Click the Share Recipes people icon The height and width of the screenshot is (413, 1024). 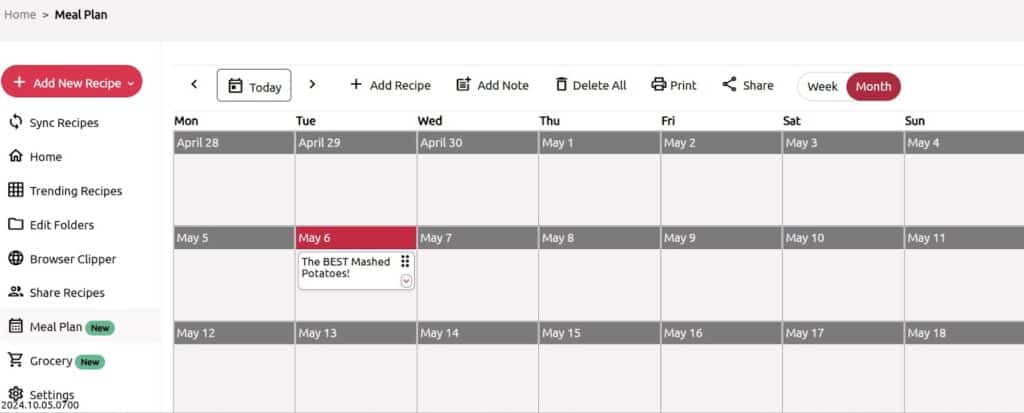16,293
